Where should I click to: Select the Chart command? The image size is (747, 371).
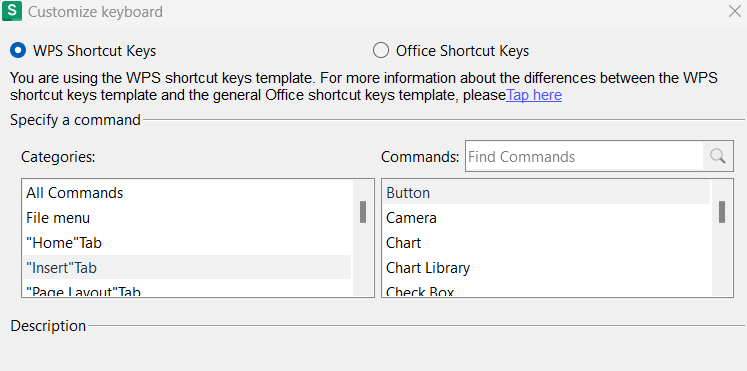point(546,243)
